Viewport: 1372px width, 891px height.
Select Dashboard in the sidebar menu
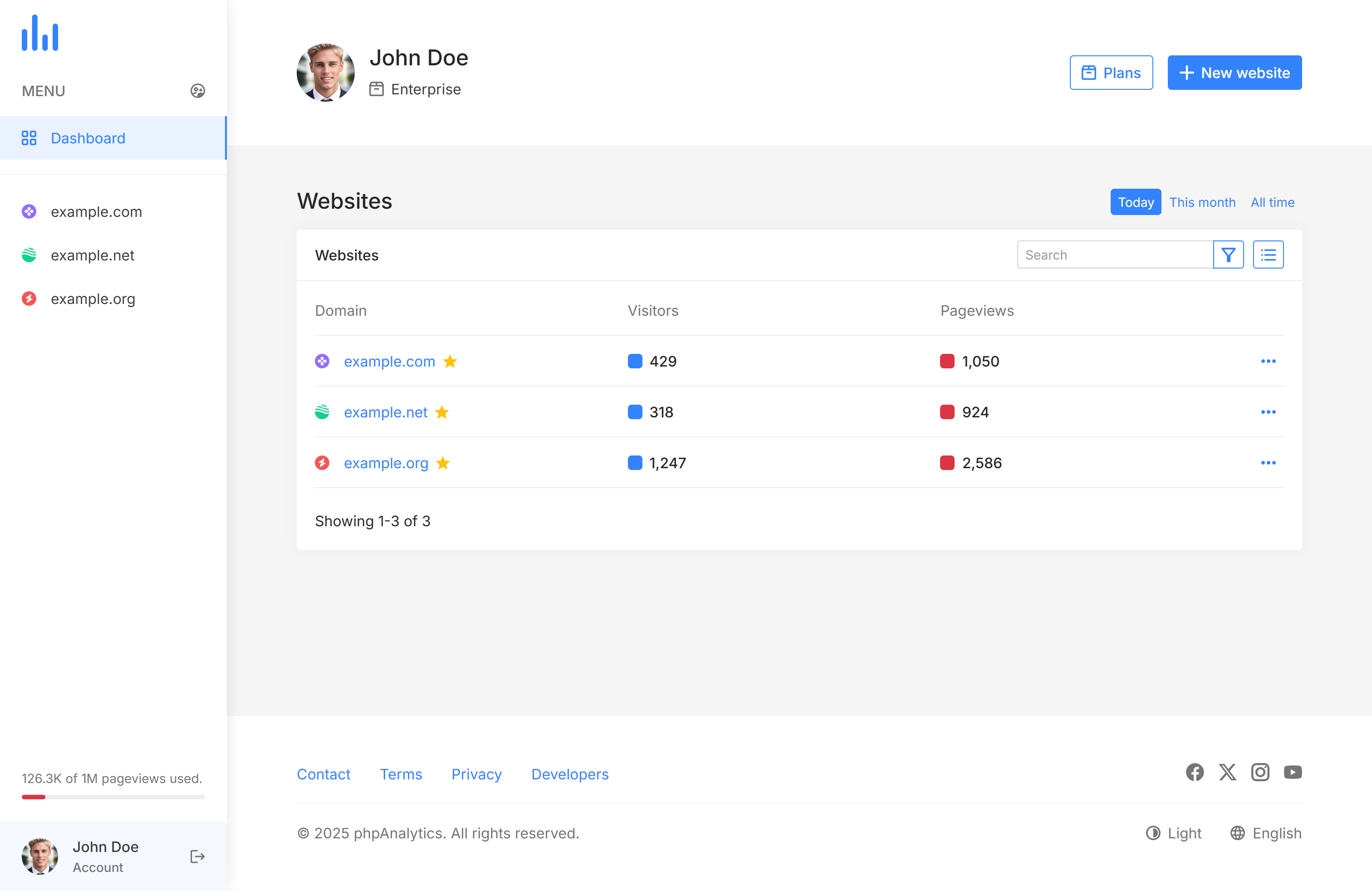(x=88, y=138)
